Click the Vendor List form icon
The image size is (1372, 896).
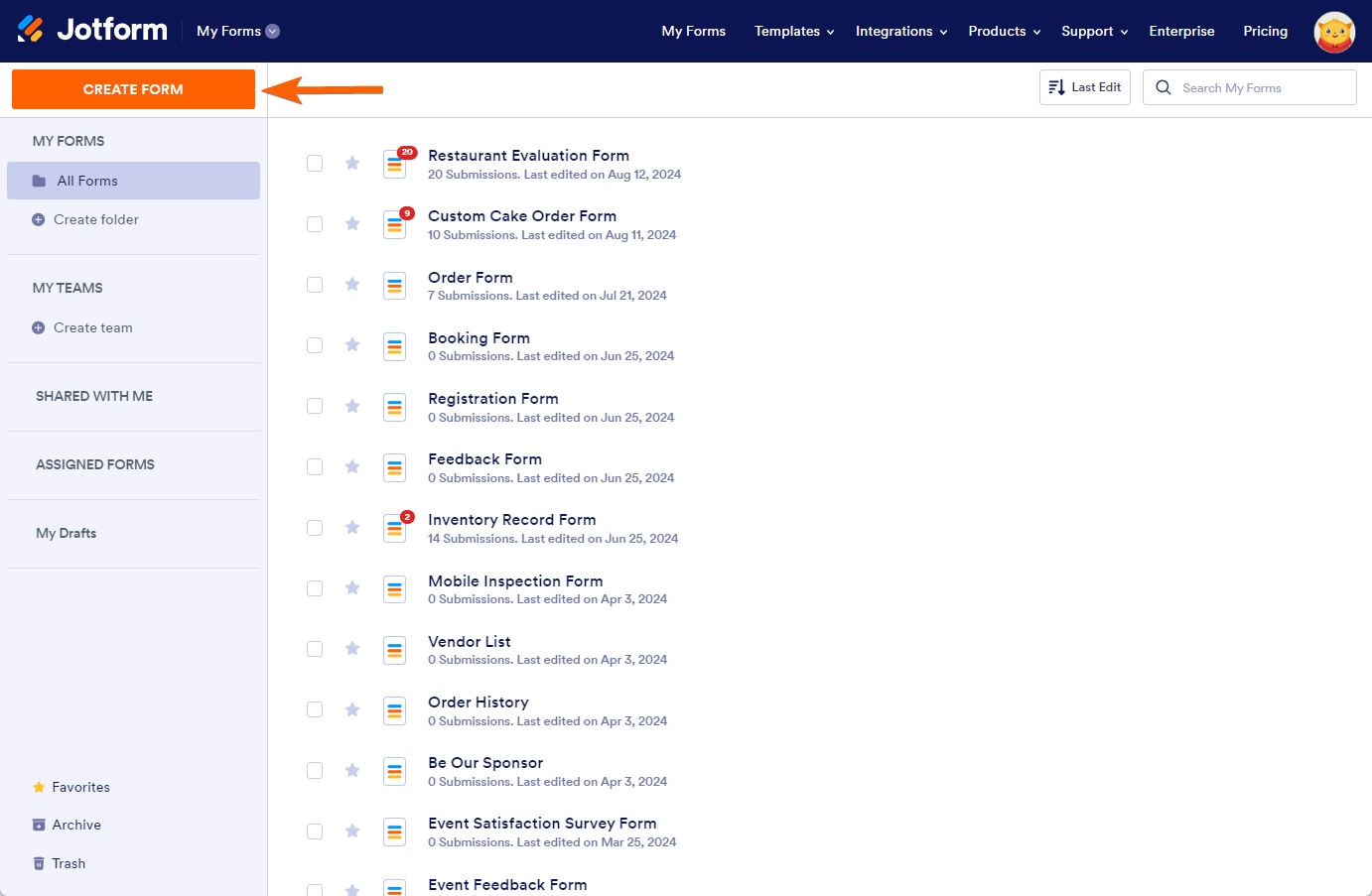(395, 650)
